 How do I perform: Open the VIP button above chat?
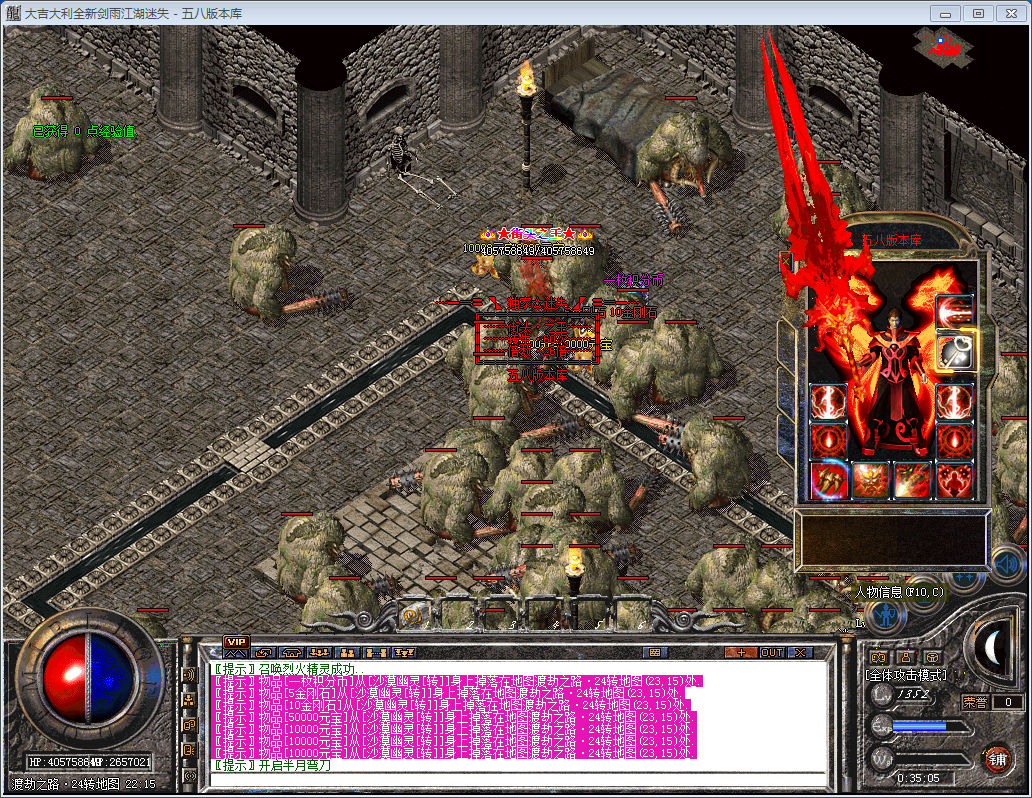pos(236,642)
